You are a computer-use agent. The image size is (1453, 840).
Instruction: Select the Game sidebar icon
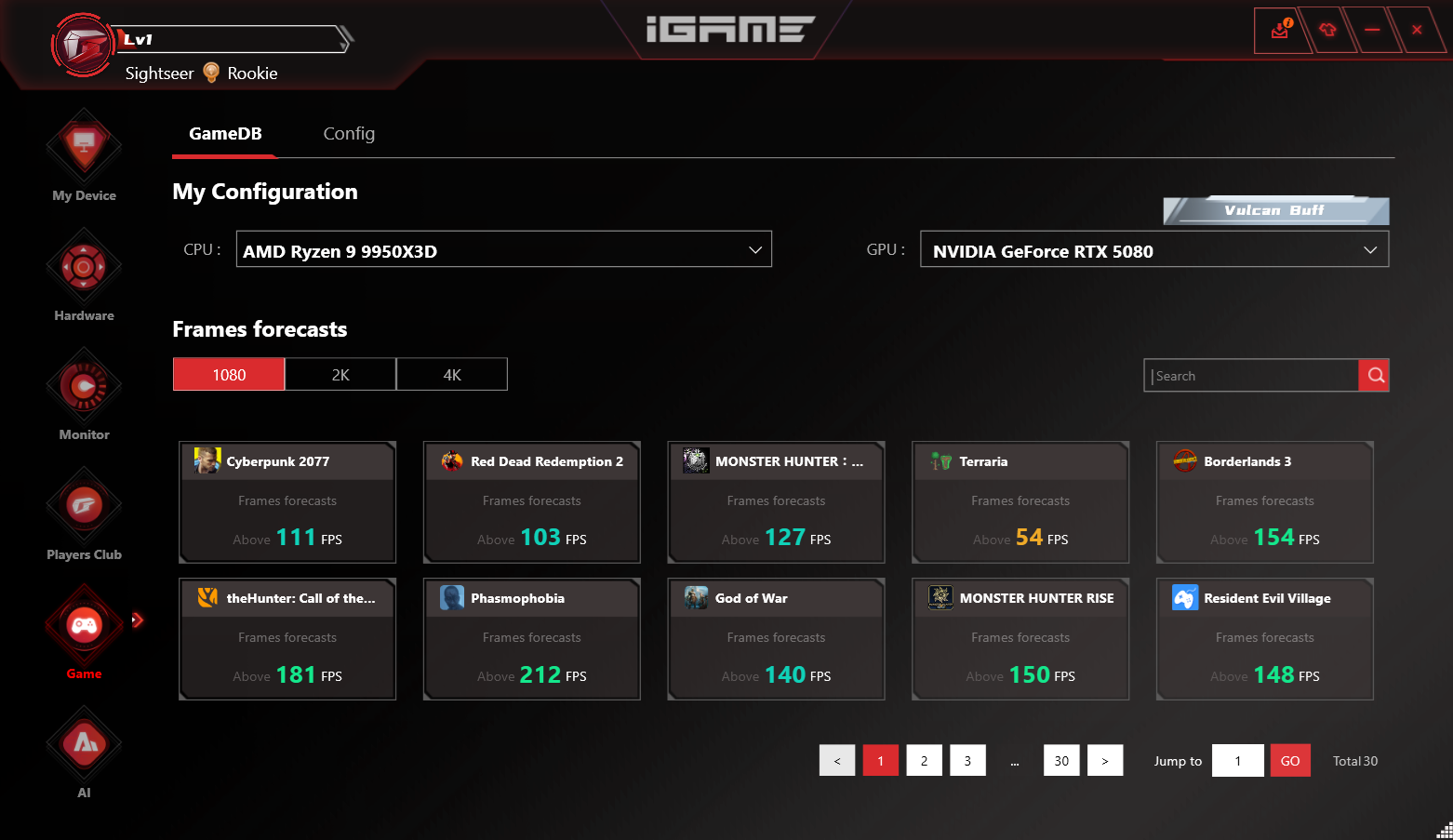tap(84, 624)
